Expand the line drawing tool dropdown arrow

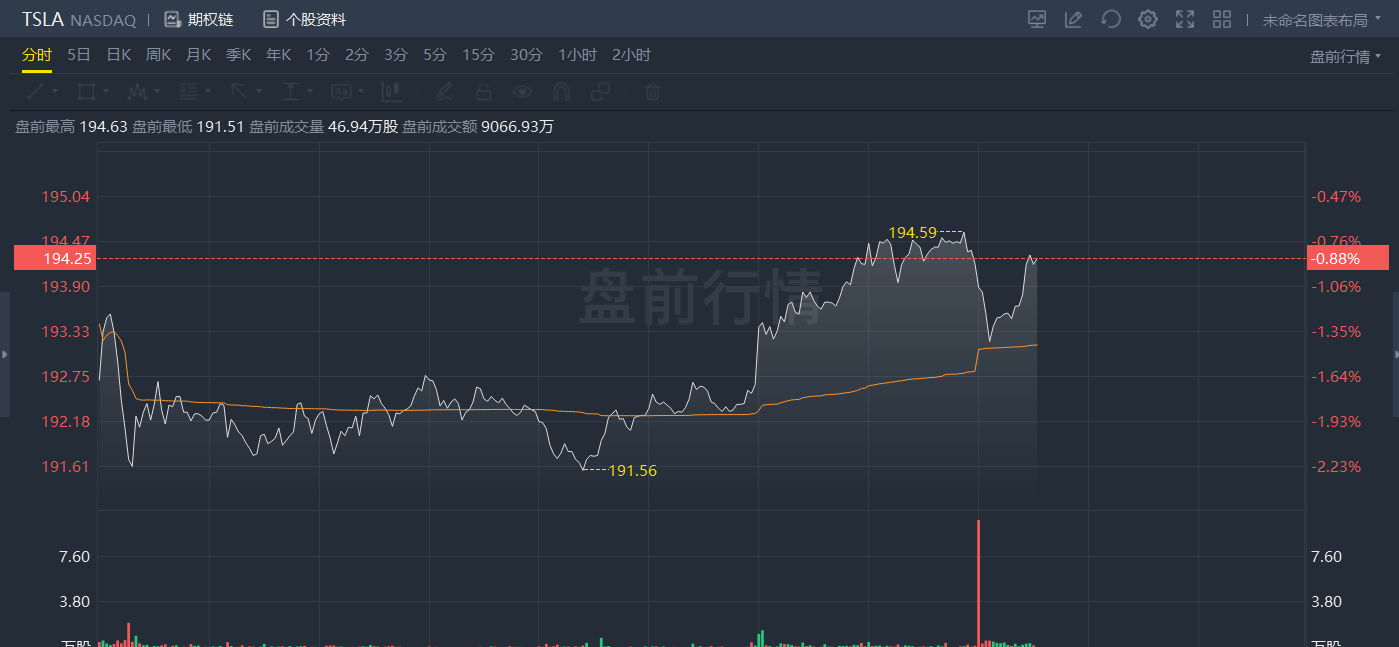coord(55,92)
